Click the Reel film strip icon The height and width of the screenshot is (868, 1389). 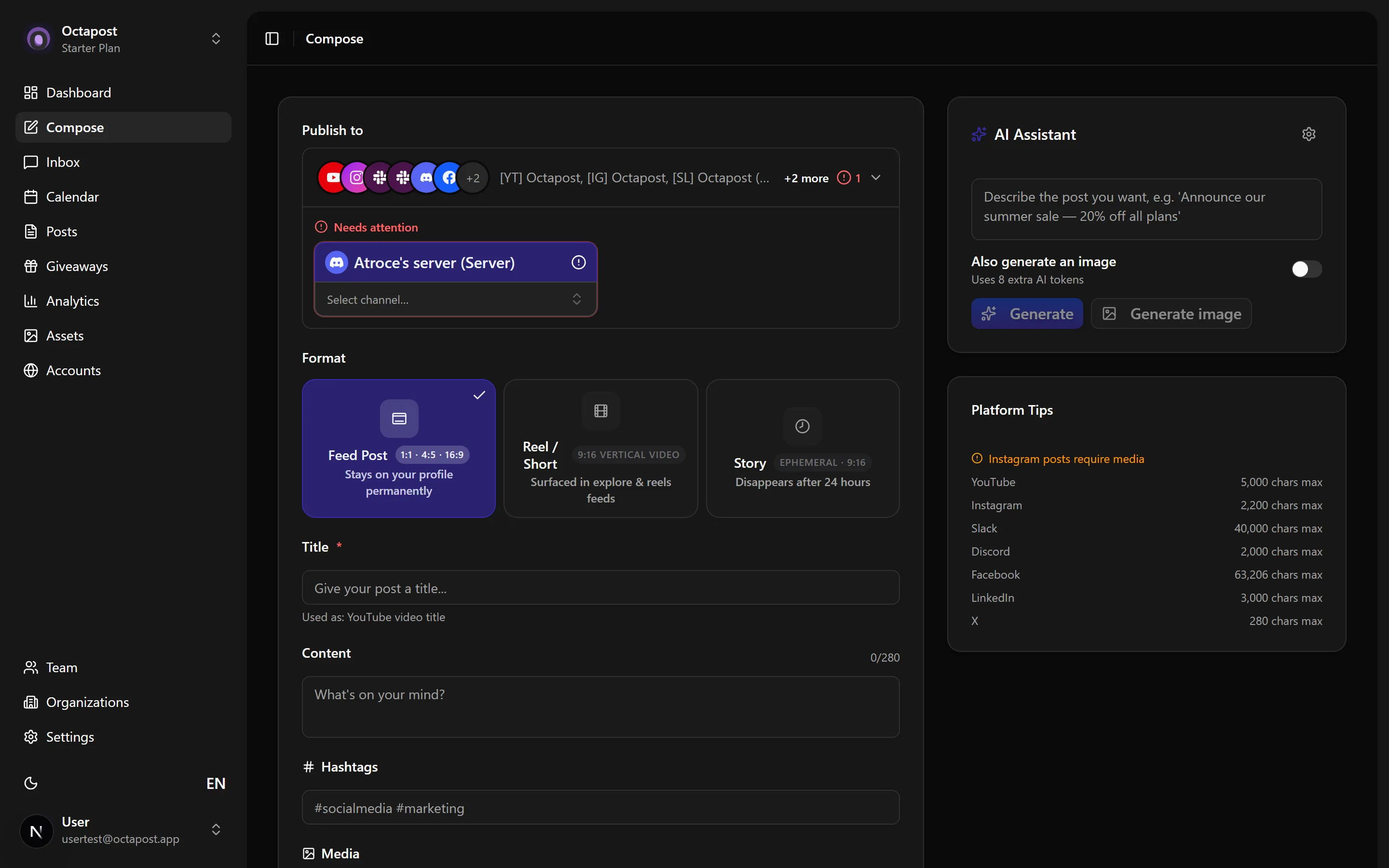point(600,411)
